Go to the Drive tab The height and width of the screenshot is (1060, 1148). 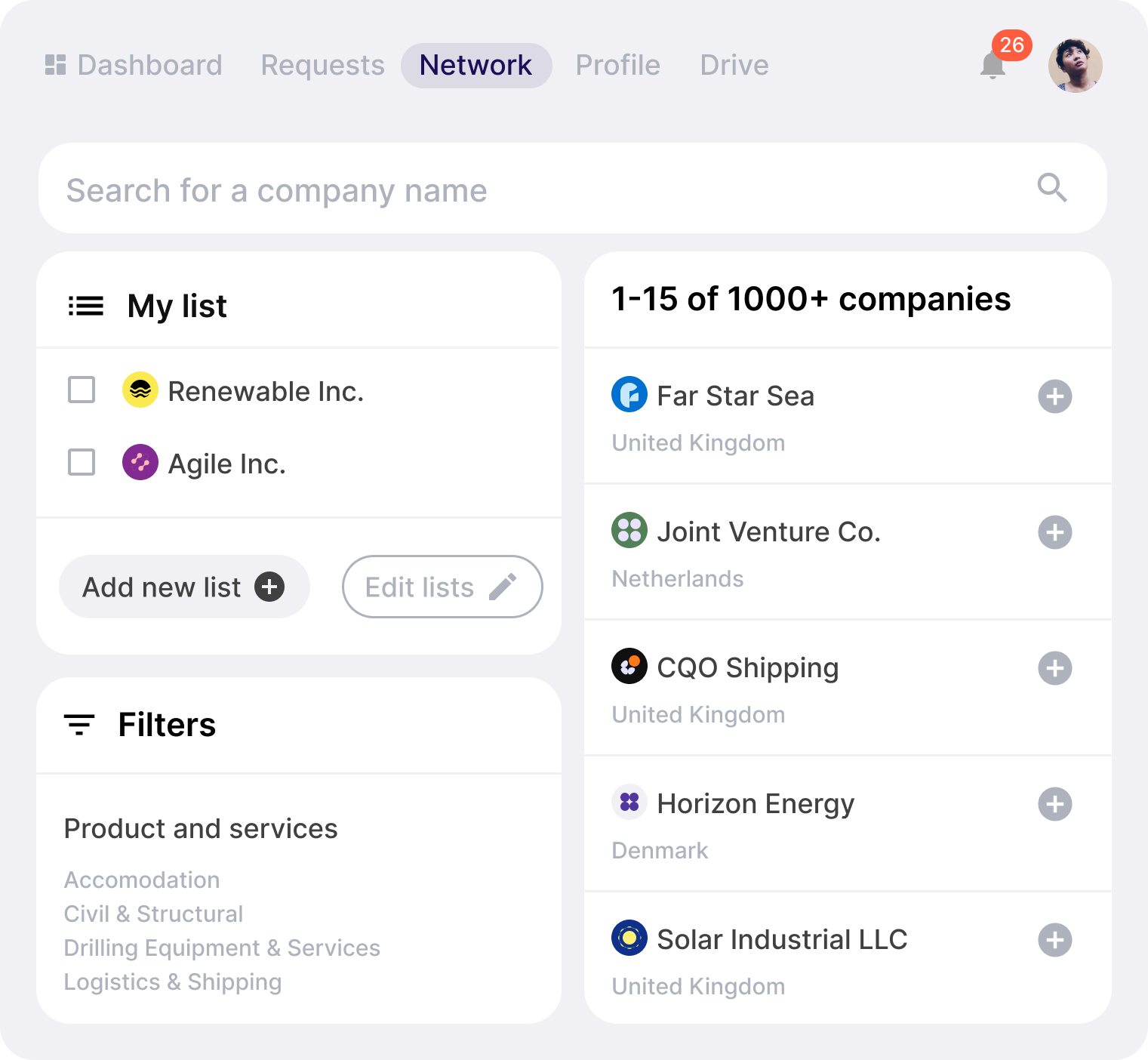tap(734, 66)
